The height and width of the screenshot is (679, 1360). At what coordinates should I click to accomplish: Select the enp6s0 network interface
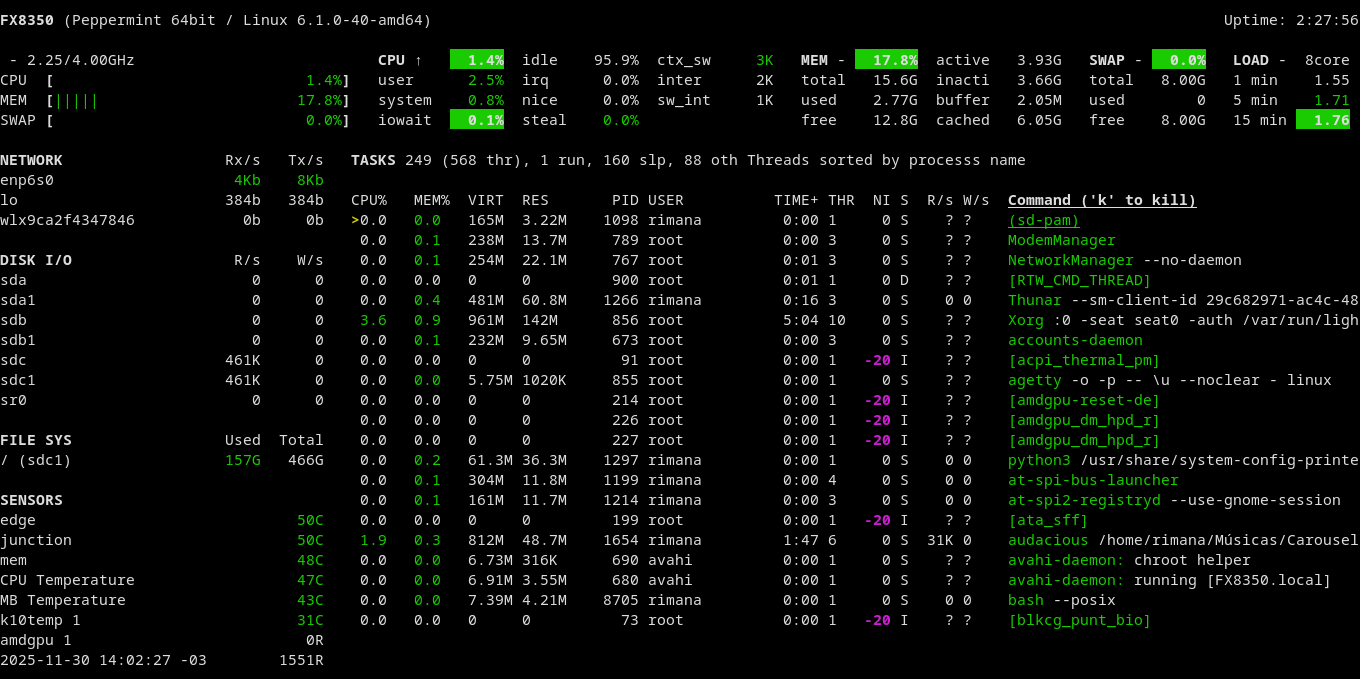(27, 180)
